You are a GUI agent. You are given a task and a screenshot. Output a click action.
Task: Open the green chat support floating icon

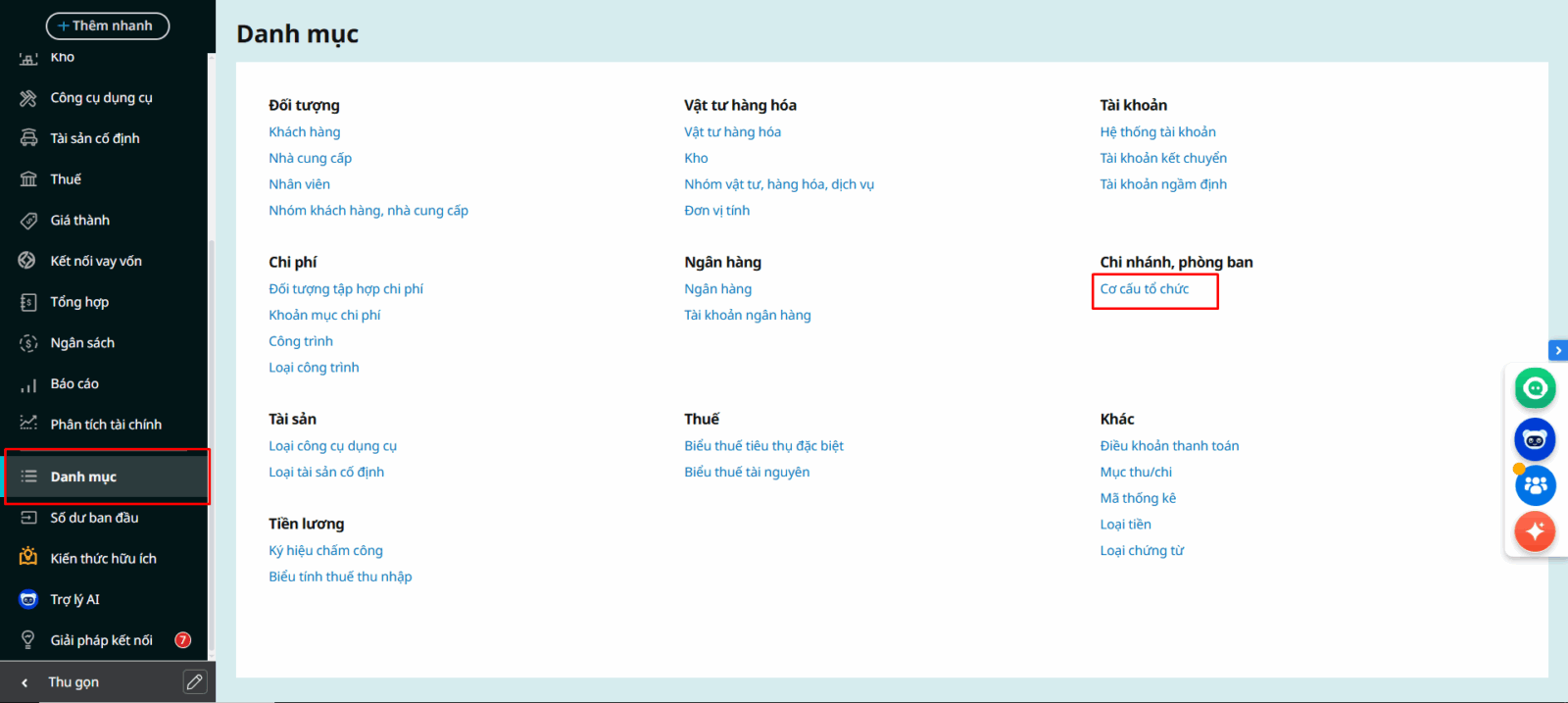coord(1535,388)
